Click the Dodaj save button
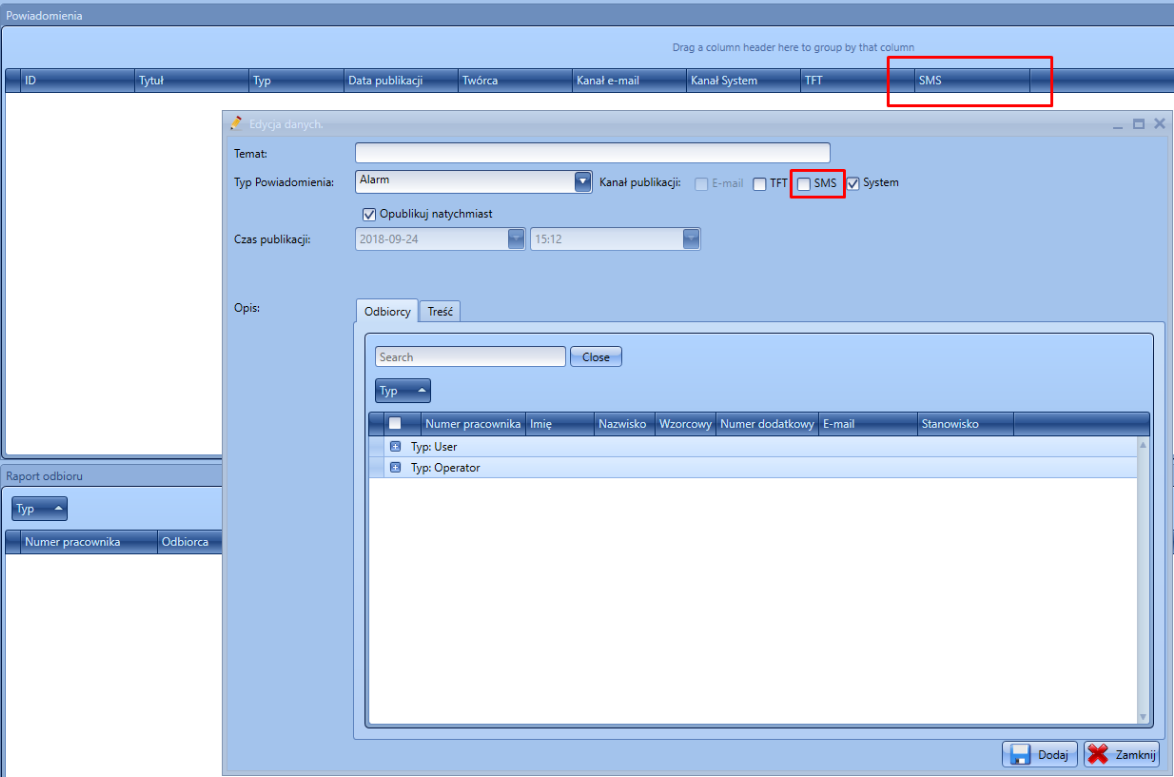Screen dimensions: 1174x777 1039,755
